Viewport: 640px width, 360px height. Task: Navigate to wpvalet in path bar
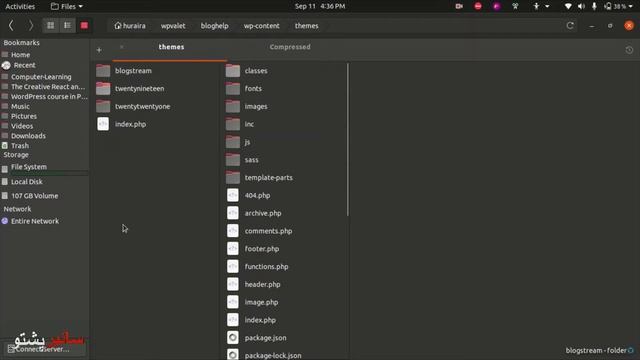(x=173, y=26)
